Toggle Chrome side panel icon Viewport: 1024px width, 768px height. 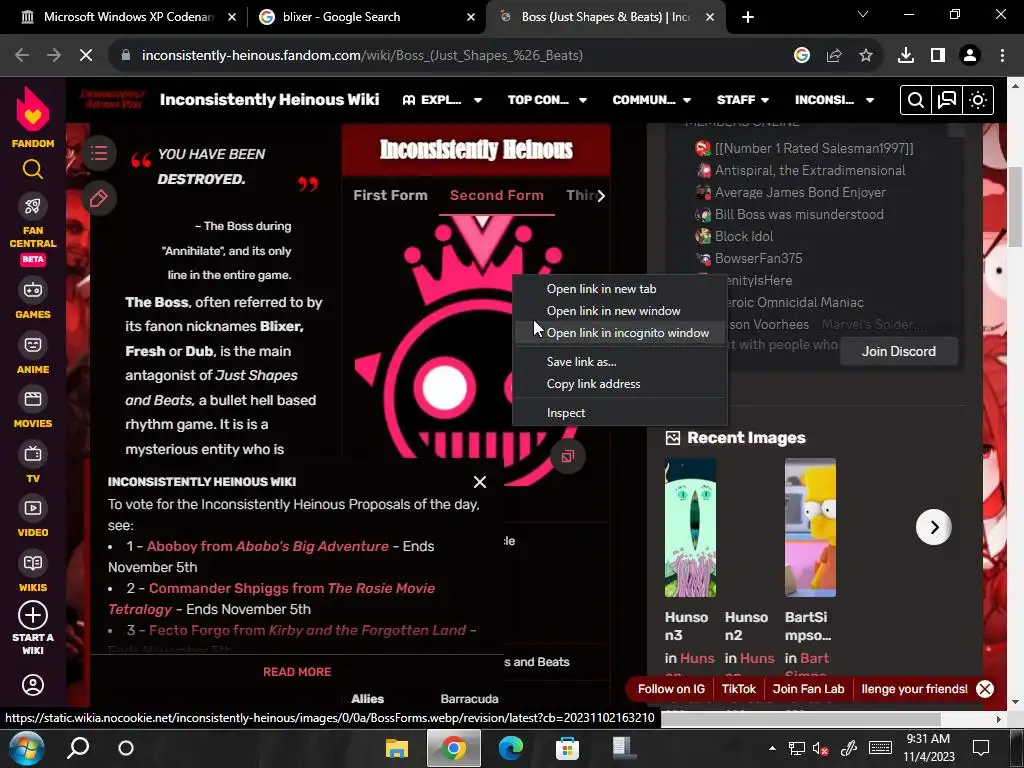(x=938, y=55)
